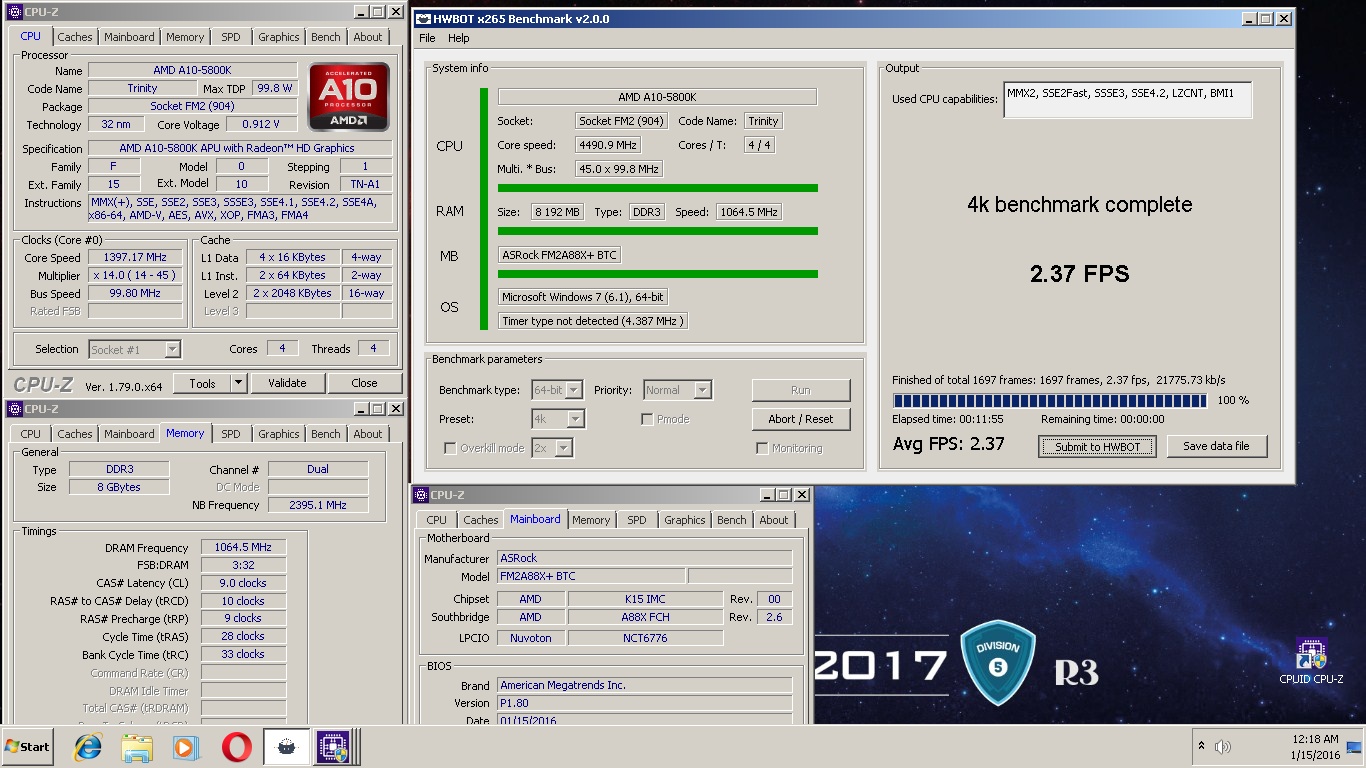This screenshot has width=1366, height=768.
Task: Click the Used CPU capabilities text box
Action: point(1127,100)
